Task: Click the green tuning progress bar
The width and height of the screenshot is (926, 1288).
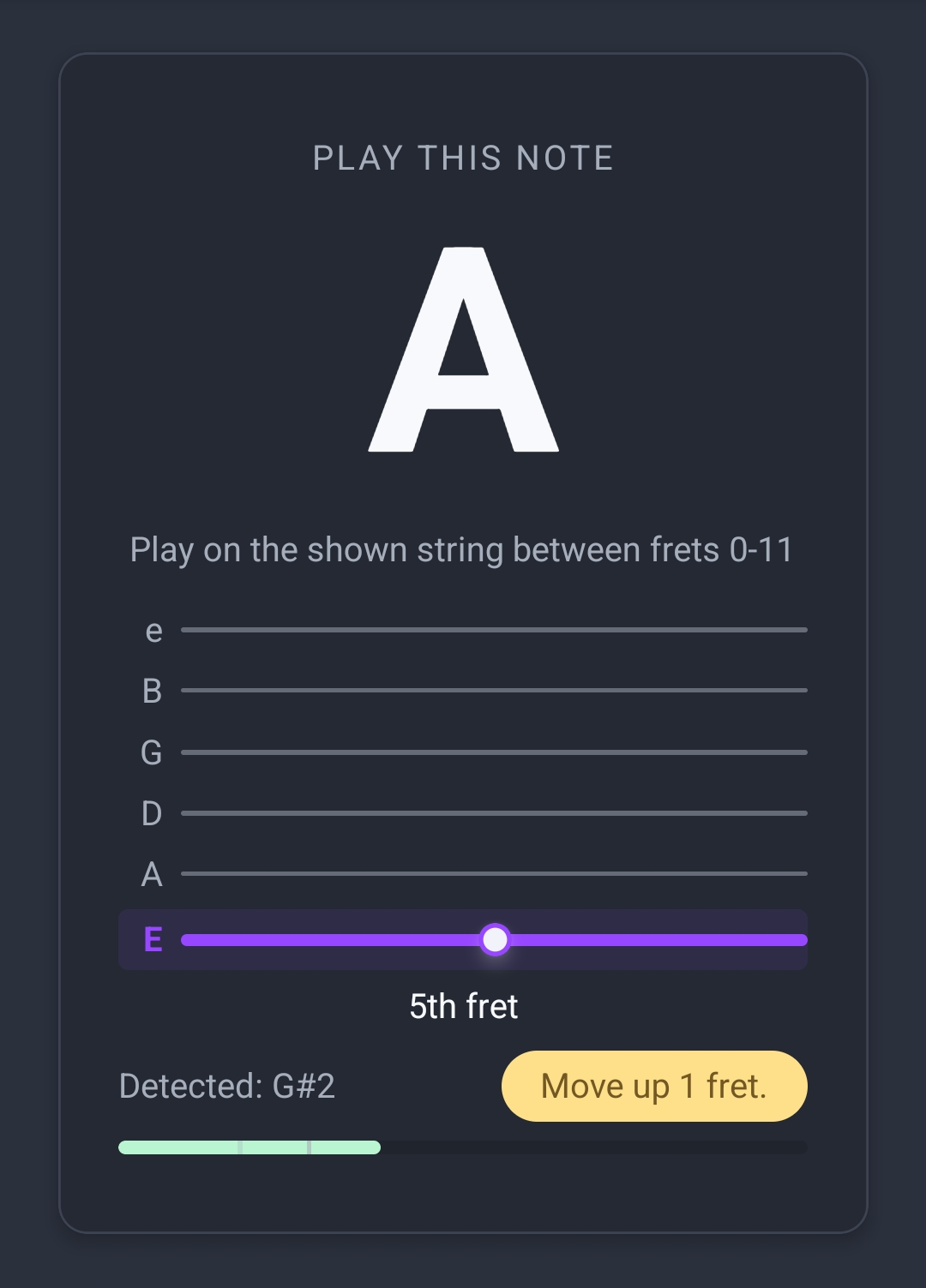Action: tap(249, 1147)
